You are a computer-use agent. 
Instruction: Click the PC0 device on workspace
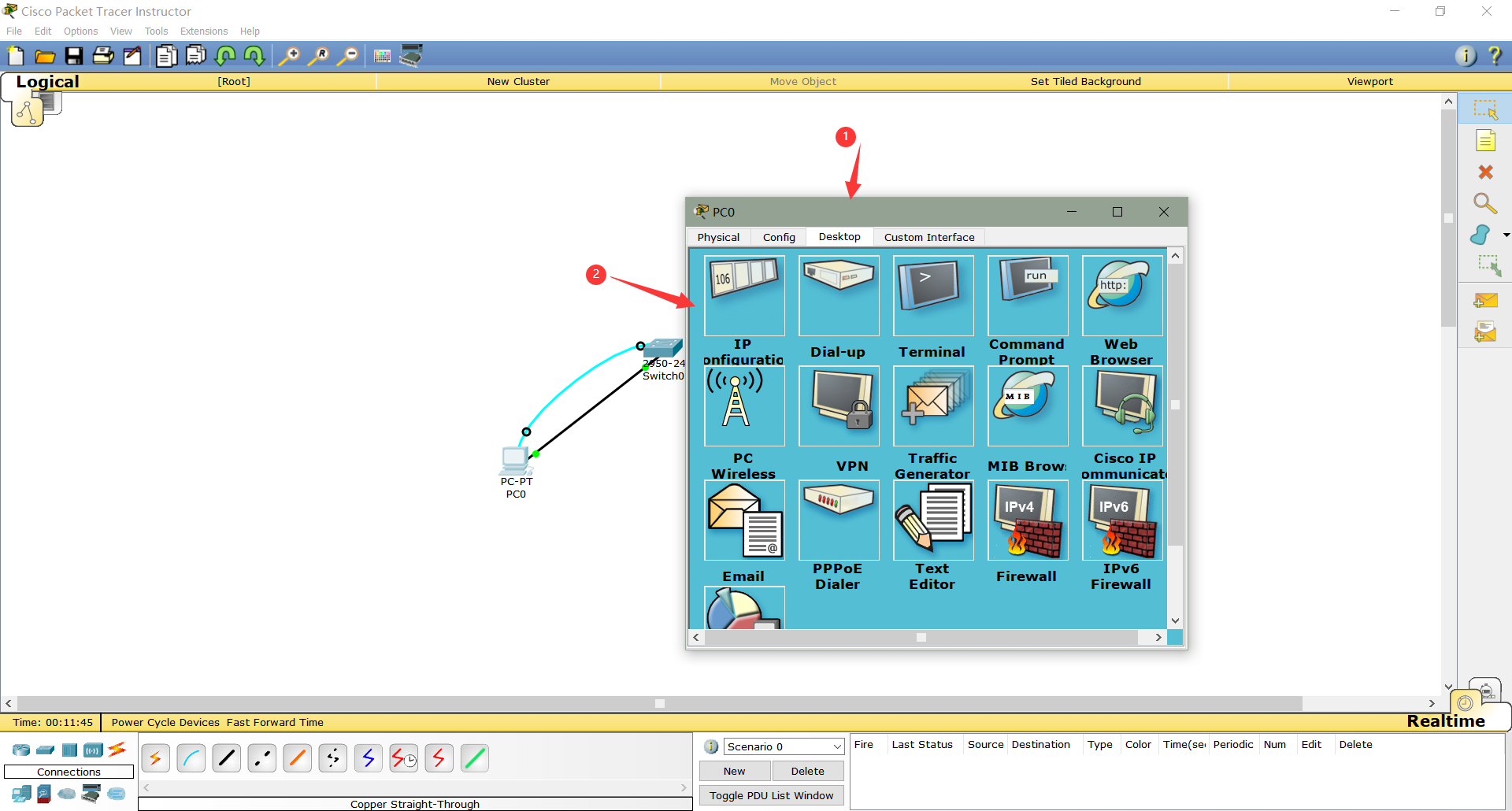click(515, 461)
